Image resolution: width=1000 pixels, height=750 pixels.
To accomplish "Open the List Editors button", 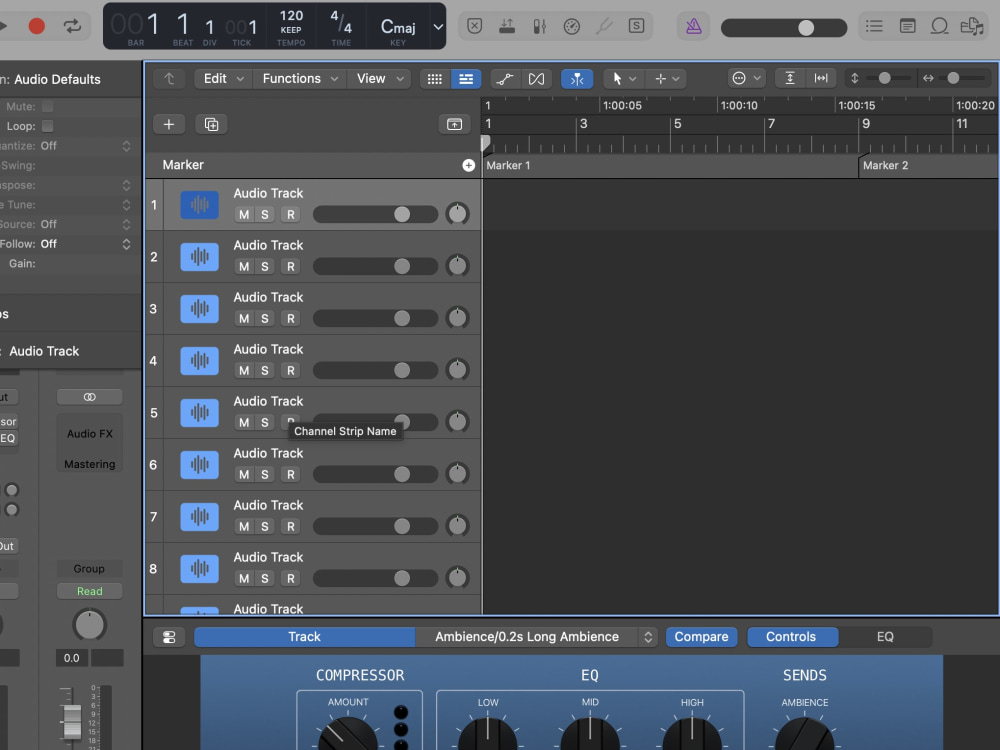I will coord(874,26).
